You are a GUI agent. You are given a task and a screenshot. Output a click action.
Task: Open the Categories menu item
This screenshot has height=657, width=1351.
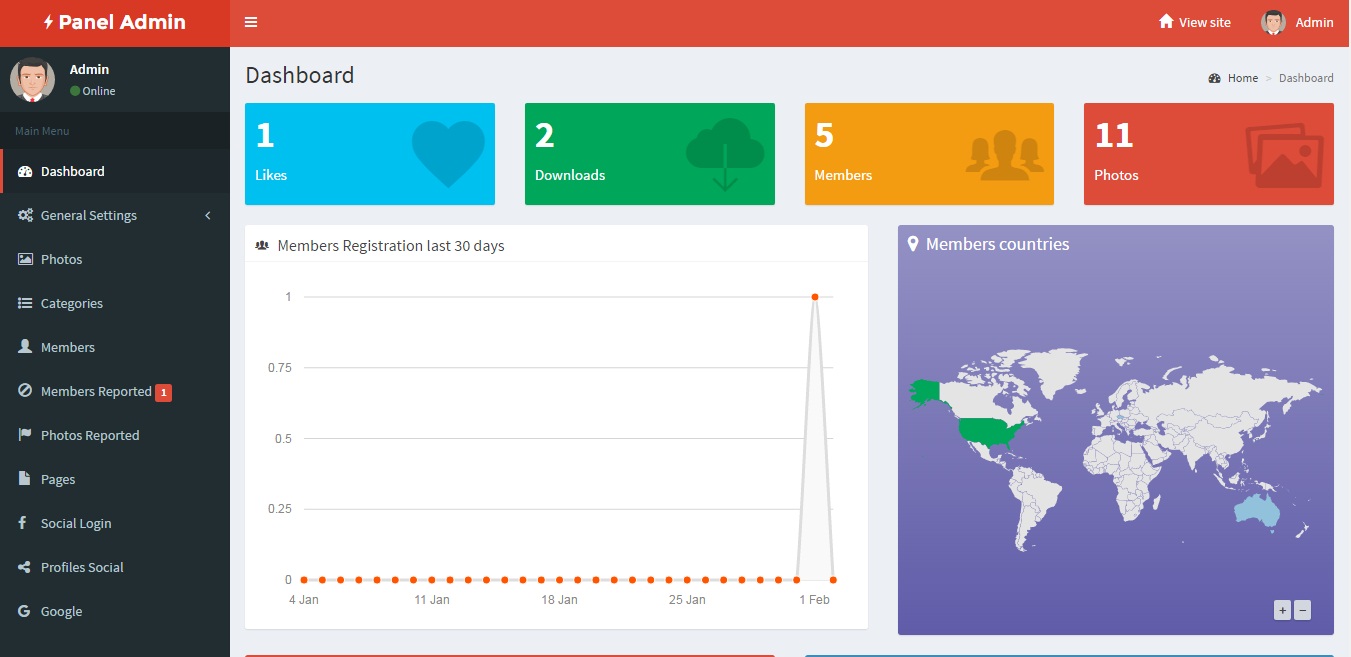tap(115, 303)
